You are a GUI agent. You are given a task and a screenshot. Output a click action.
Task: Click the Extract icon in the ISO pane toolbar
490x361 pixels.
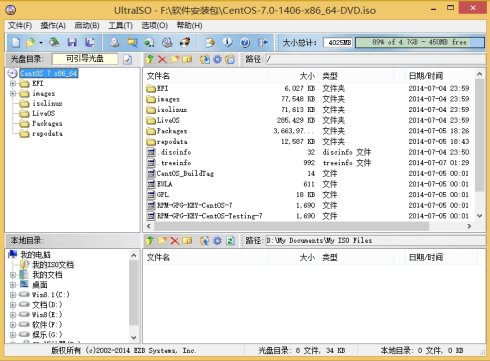(205, 59)
